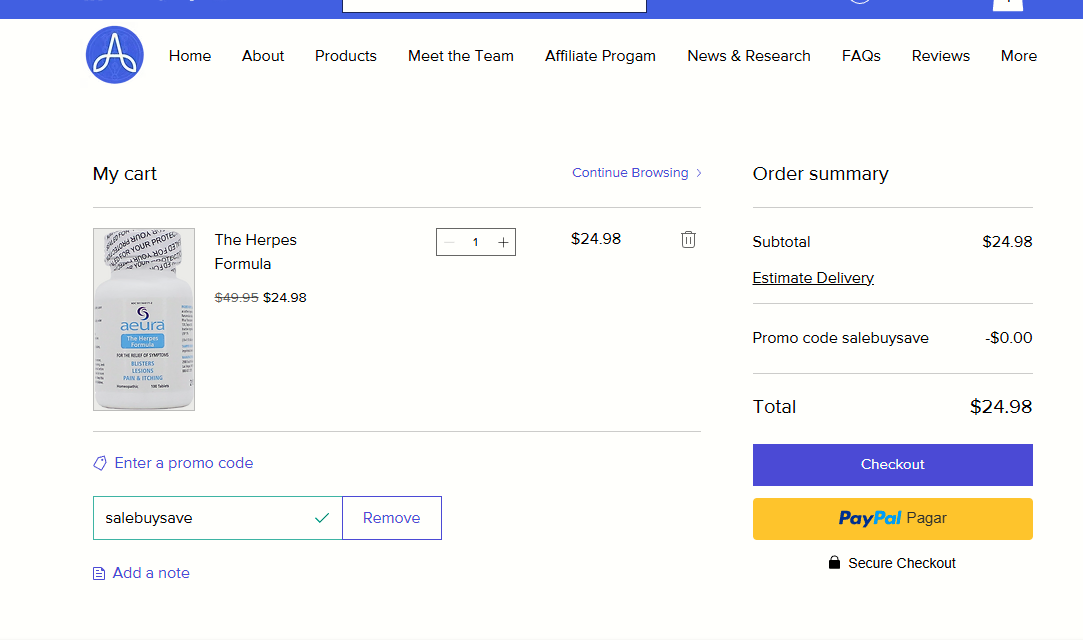This screenshot has width=1083, height=640.
Task: Go to the Products page
Action: (x=346, y=56)
